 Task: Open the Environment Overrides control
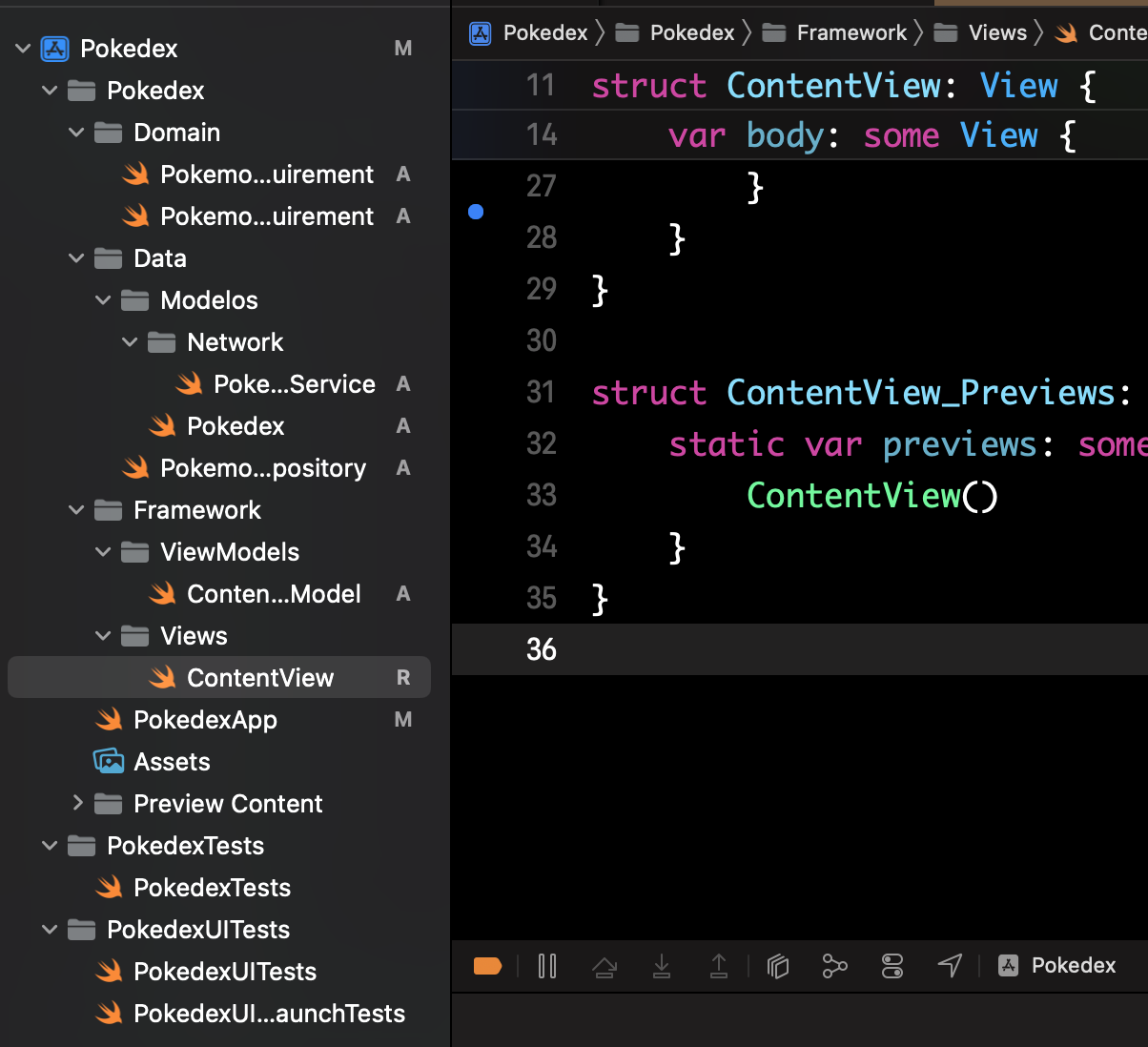[x=892, y=967]
